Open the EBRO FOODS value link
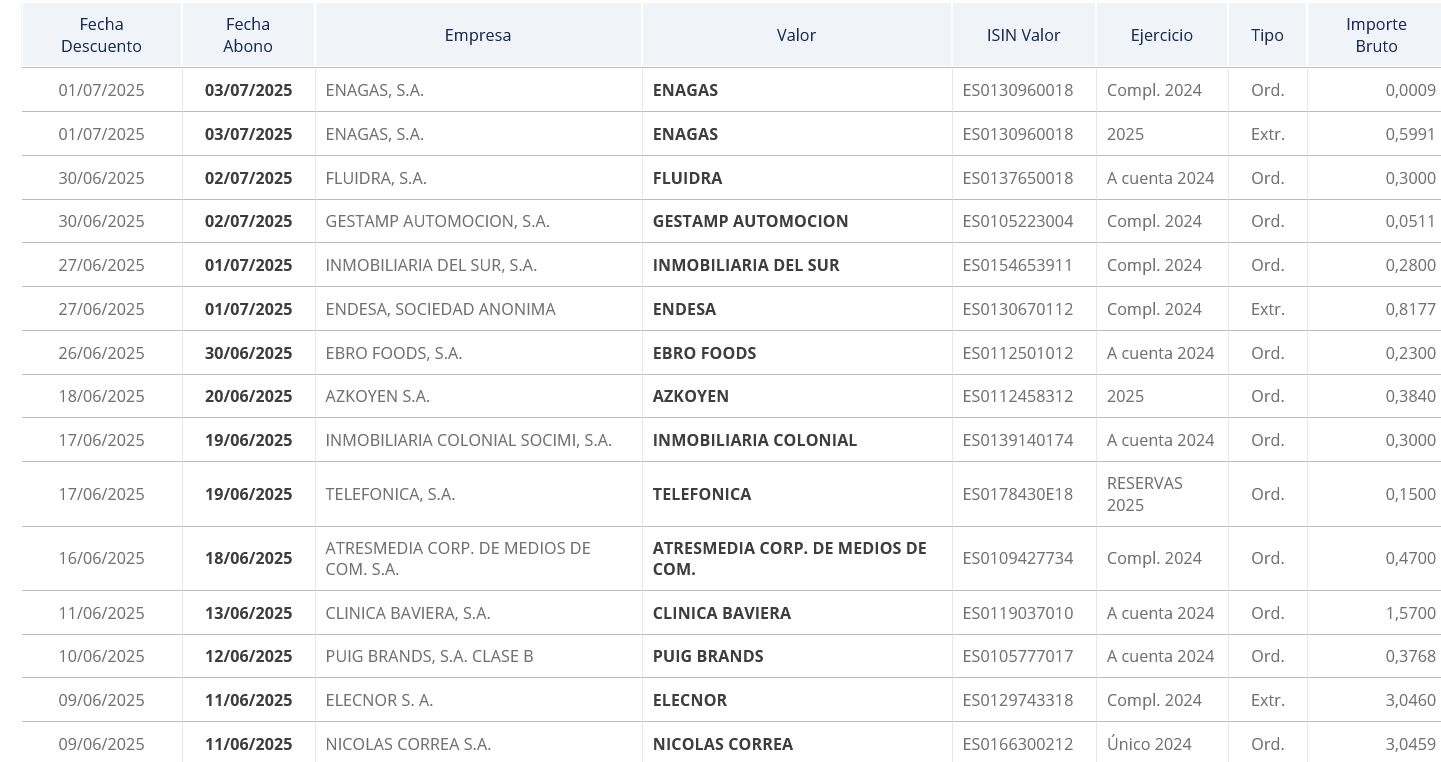This screenshot has width=1441, height=762. [704, 353]
